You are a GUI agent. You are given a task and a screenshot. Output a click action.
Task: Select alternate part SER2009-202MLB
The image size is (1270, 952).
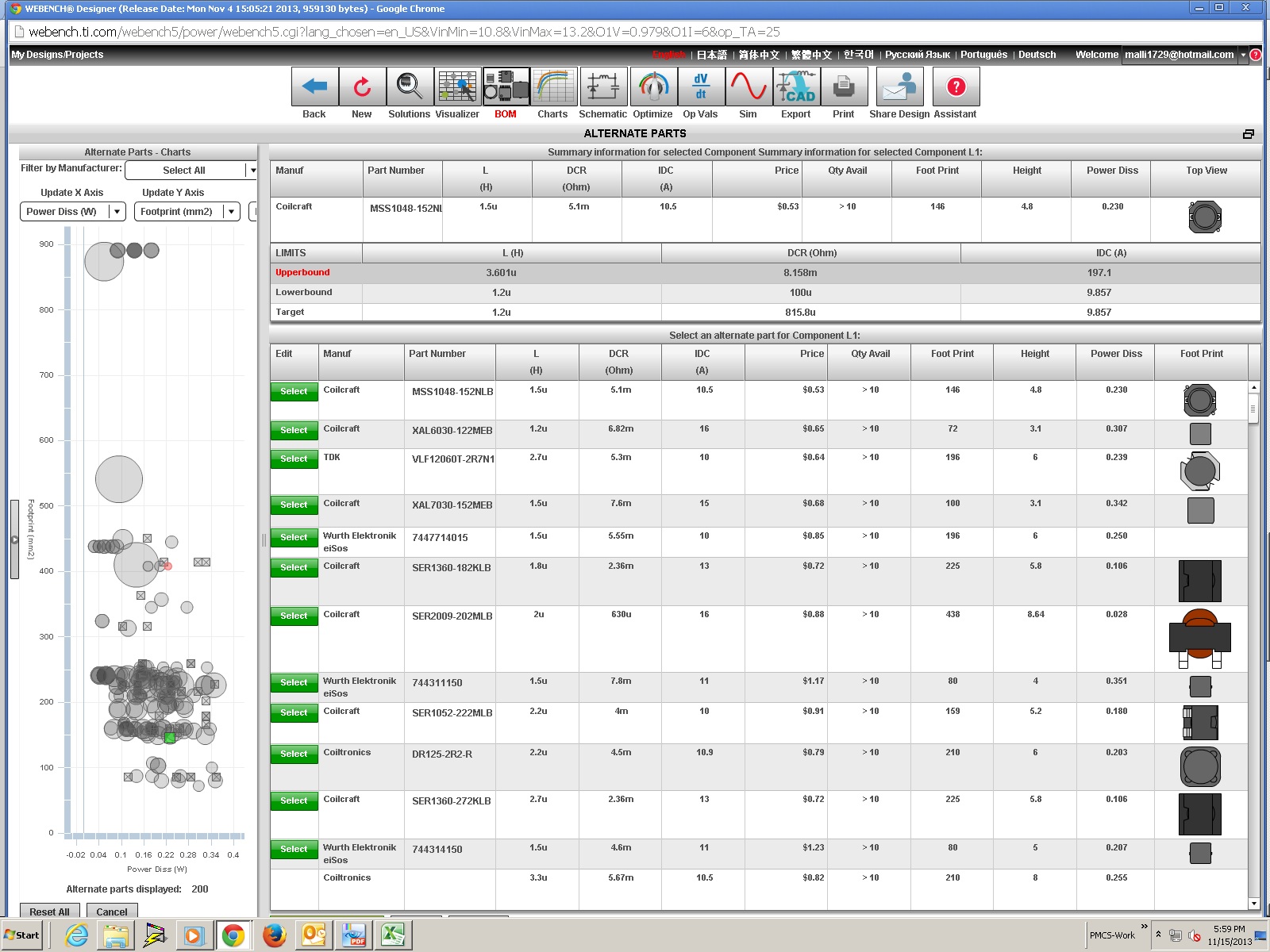294,616
